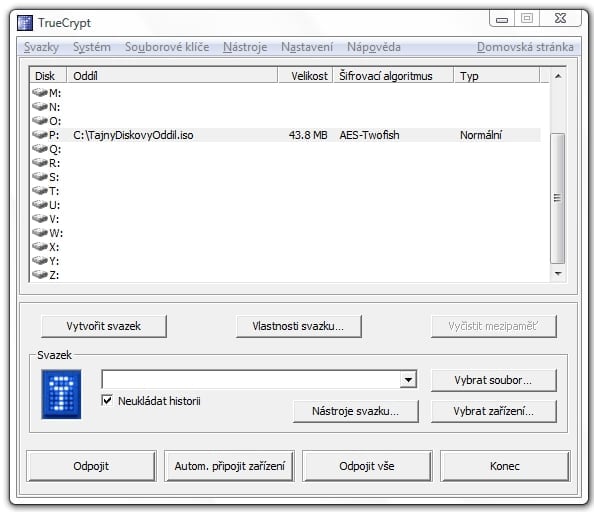Click the O: drive icon
This screenshot has width=594, height=512.
[x=39, y=120]
